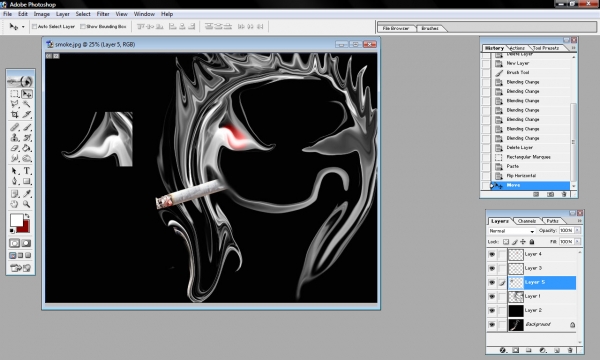Viewport: 600px width, 360px height.
Task: Click Jump to ImageReady icon
Action: 21,268
